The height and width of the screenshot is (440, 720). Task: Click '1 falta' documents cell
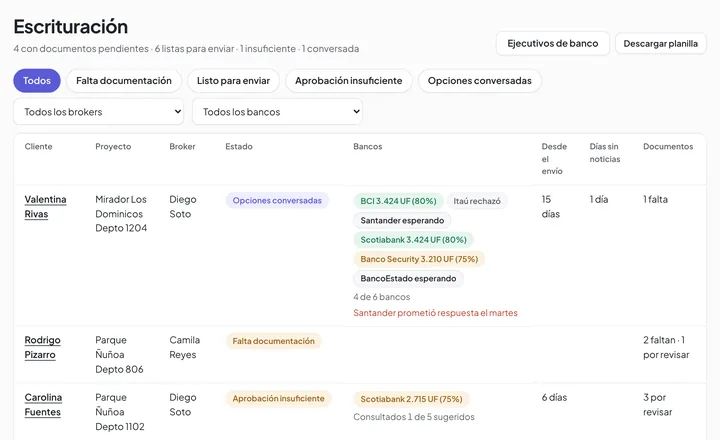[655, 199]
